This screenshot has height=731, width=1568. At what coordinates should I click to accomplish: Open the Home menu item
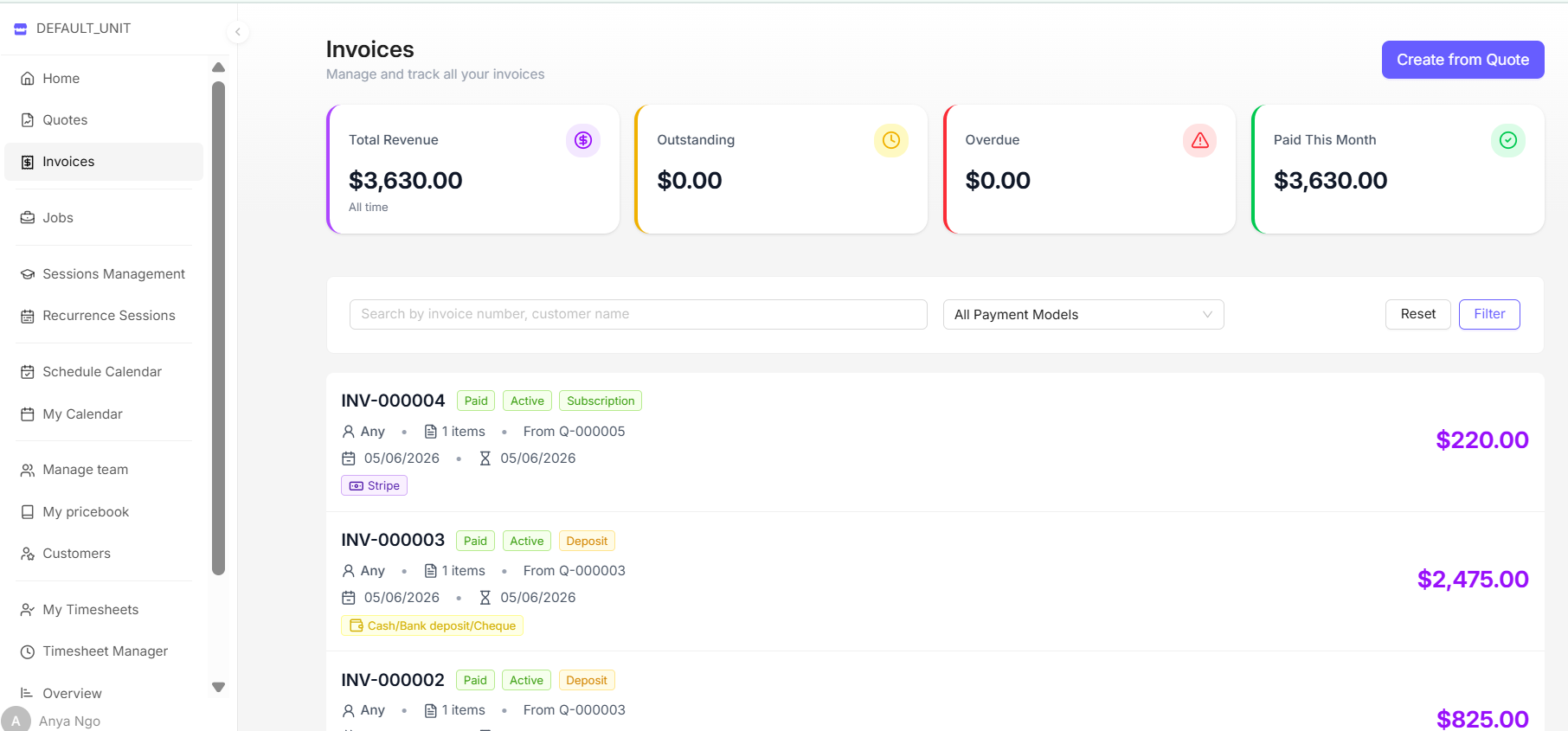(x=104, y=79)
